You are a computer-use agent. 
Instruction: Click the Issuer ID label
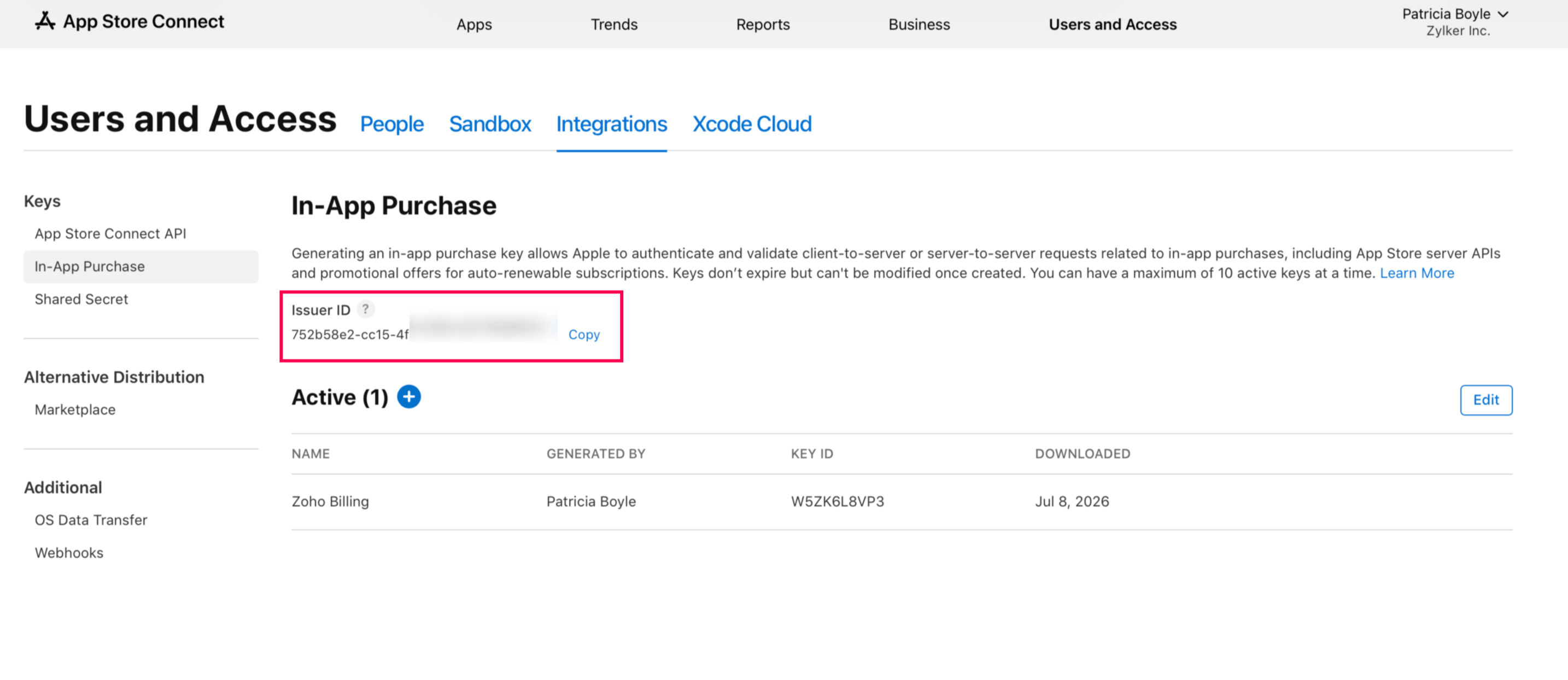click(321, 310)
